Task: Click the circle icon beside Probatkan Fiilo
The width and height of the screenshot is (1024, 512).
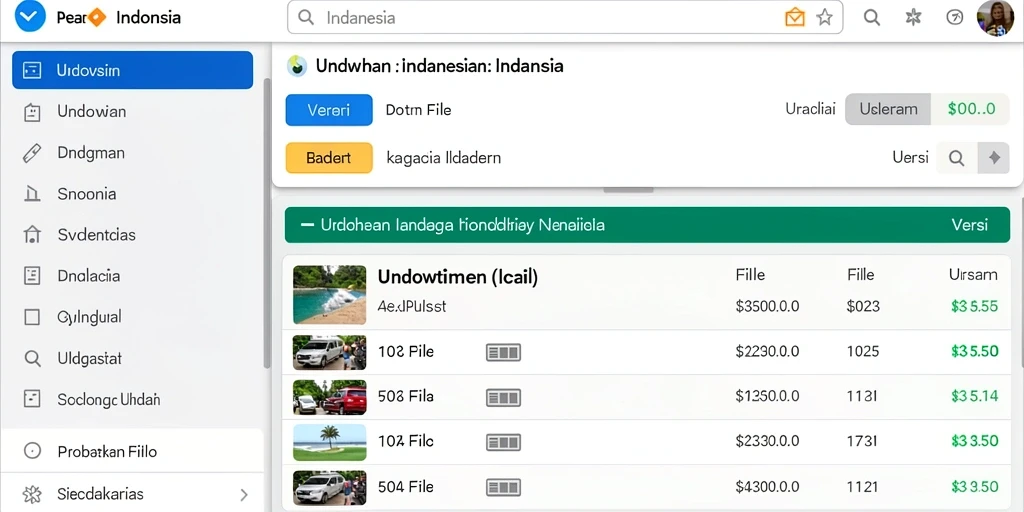Action: (x=32, y=451)
